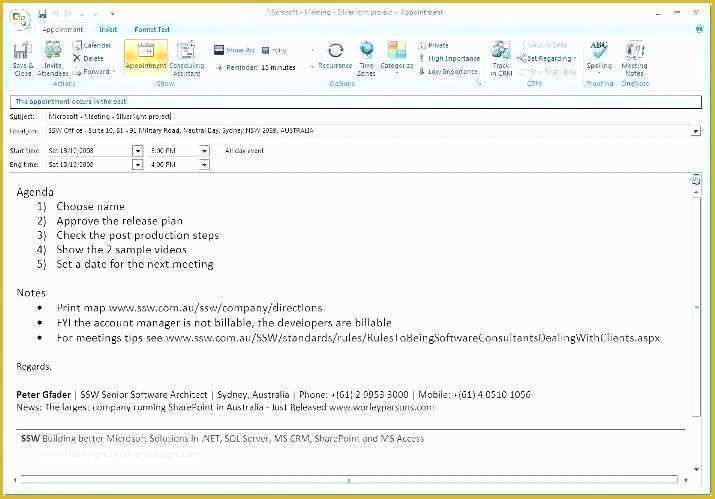Click vertical scrollbar down arrow
The height and width of the screenshot is (499, 715).
696,469
